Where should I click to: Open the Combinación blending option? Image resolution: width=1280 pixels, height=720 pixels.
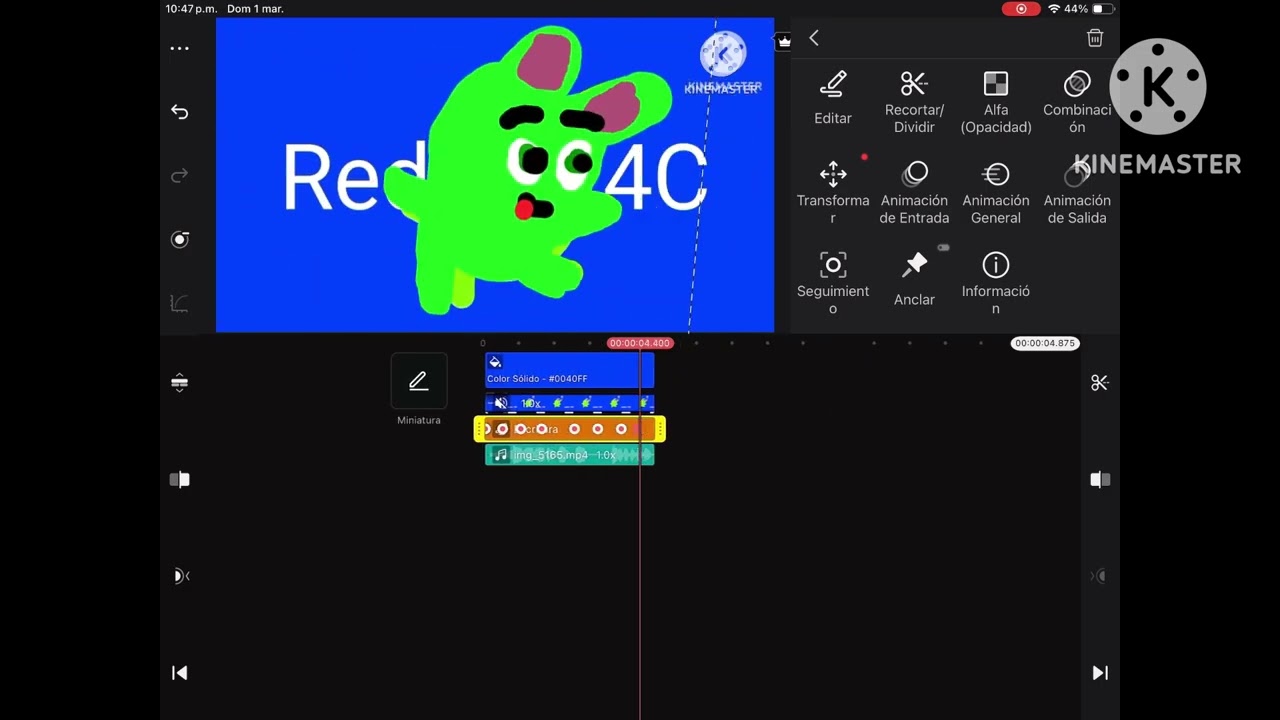[1077, 101]
